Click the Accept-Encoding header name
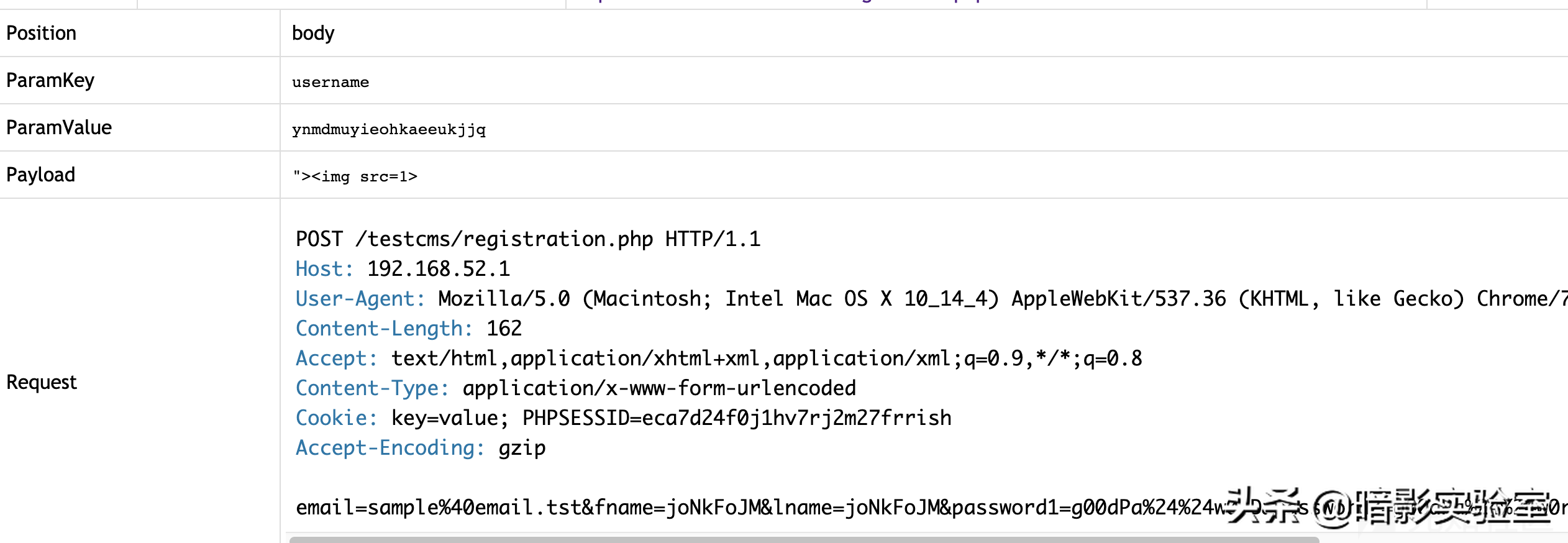Viewport: 1568px width, 543px height. pos(390,448)
